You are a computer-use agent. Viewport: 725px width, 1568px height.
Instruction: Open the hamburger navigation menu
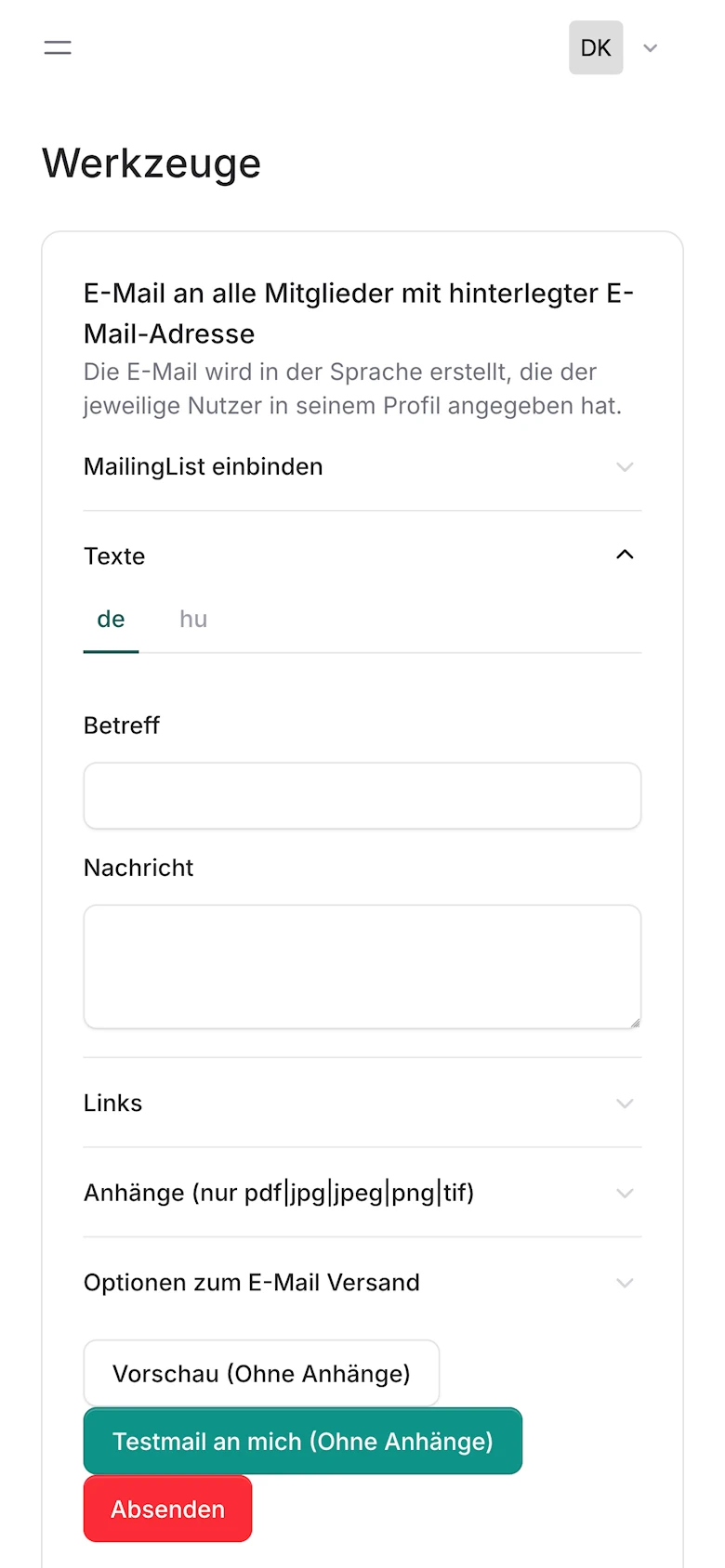pos(58,47)
